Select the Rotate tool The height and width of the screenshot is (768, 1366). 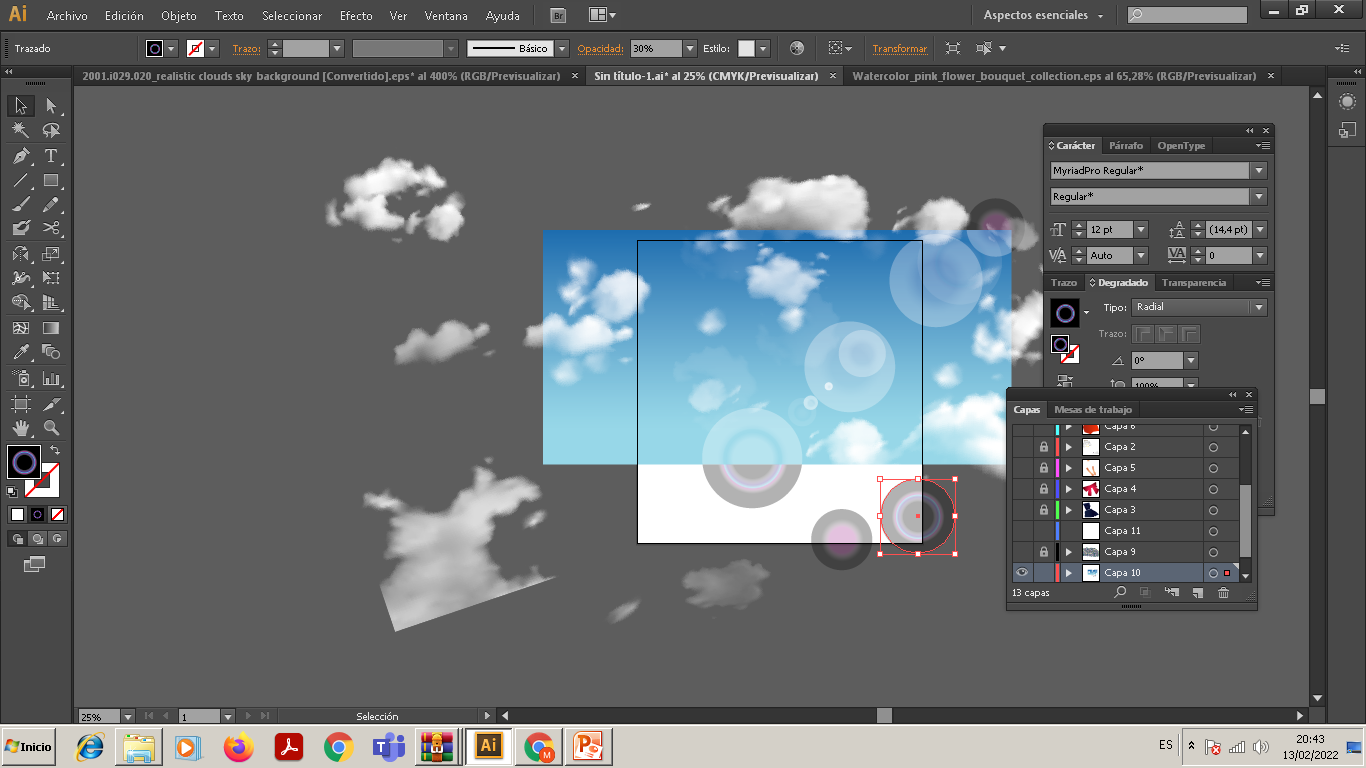pyautogui.click(x=20, y=254)
